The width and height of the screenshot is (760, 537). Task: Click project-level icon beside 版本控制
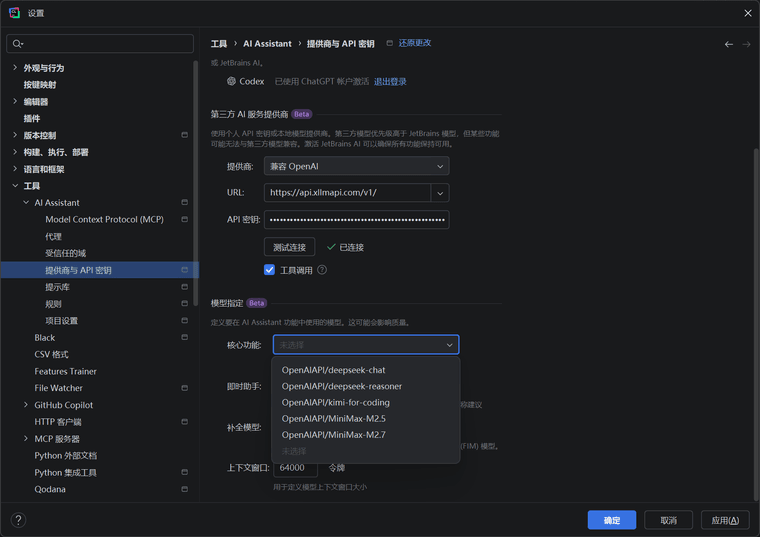tap(184, 135)
